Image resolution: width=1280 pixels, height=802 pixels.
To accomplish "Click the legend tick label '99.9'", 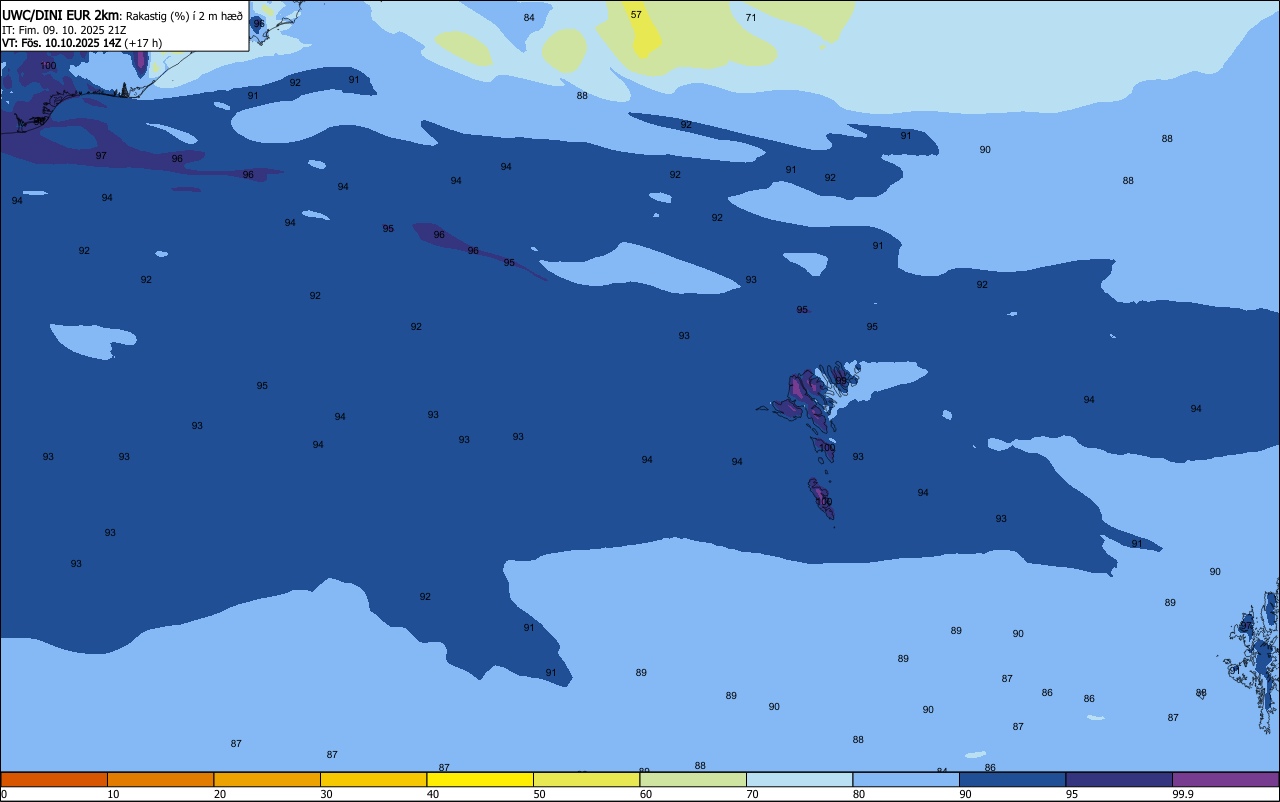I will click(x=1183, y=794).
